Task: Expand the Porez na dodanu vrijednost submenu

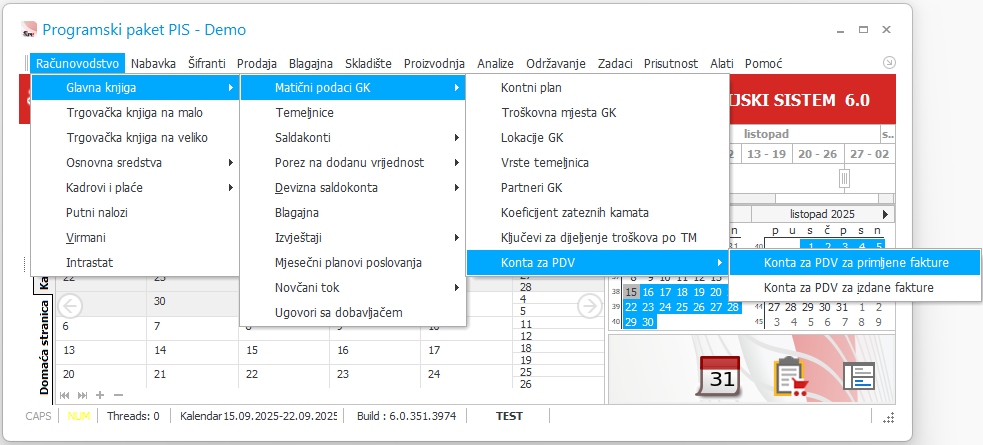Action: click(353, 163)
